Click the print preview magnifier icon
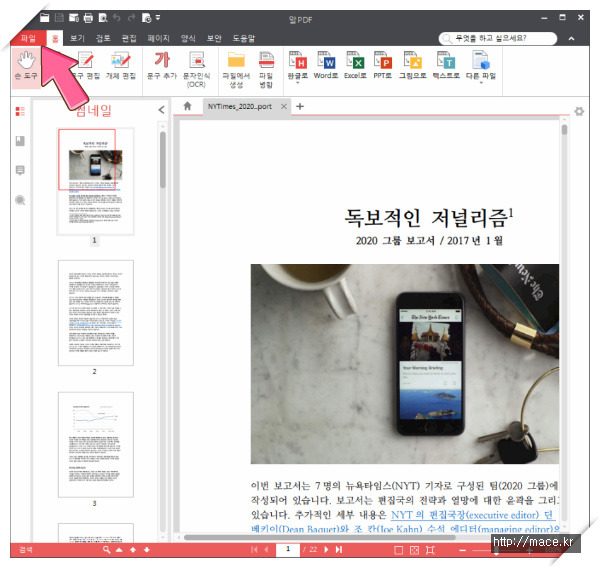 pos(103,18)
